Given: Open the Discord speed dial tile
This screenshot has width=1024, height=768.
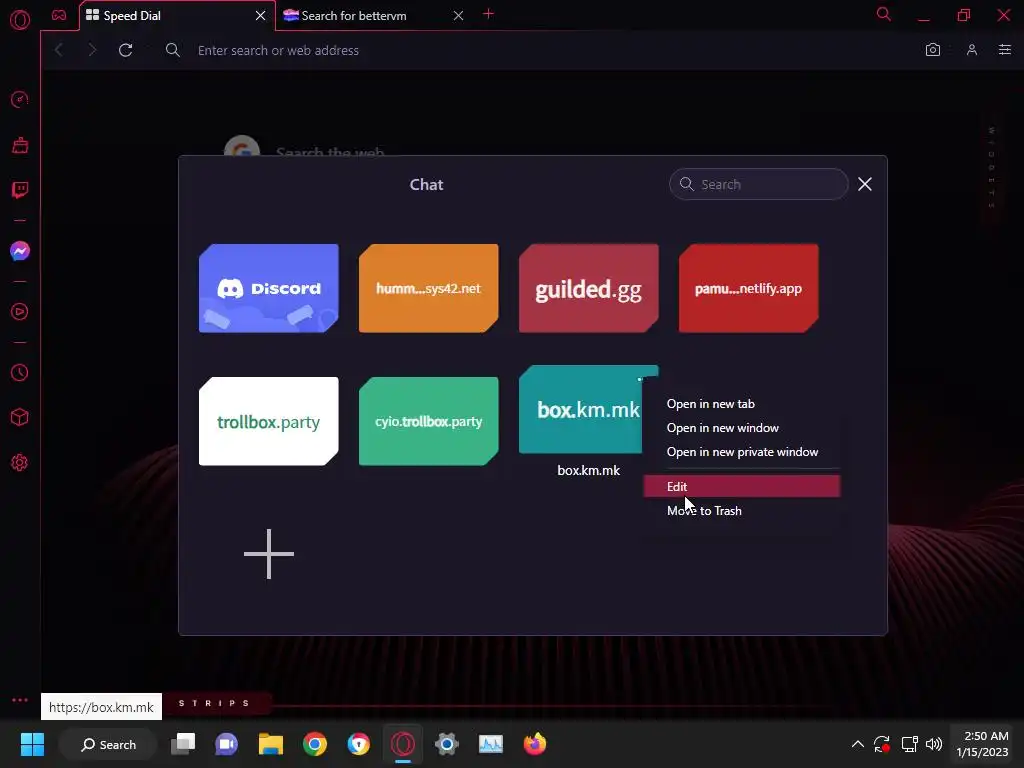Looking at the screenshot, I should [x=268, y=288].
